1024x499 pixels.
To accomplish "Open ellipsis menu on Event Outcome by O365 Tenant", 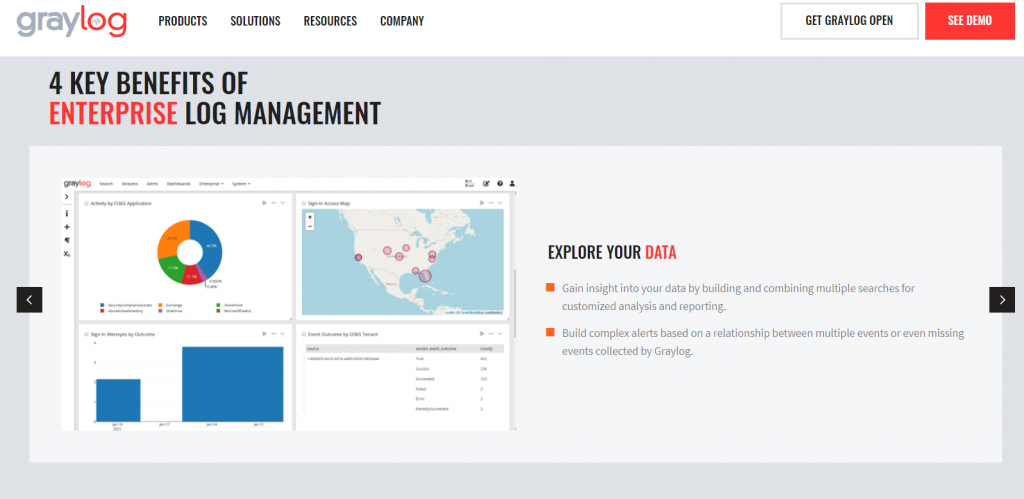I will point(491,334).
